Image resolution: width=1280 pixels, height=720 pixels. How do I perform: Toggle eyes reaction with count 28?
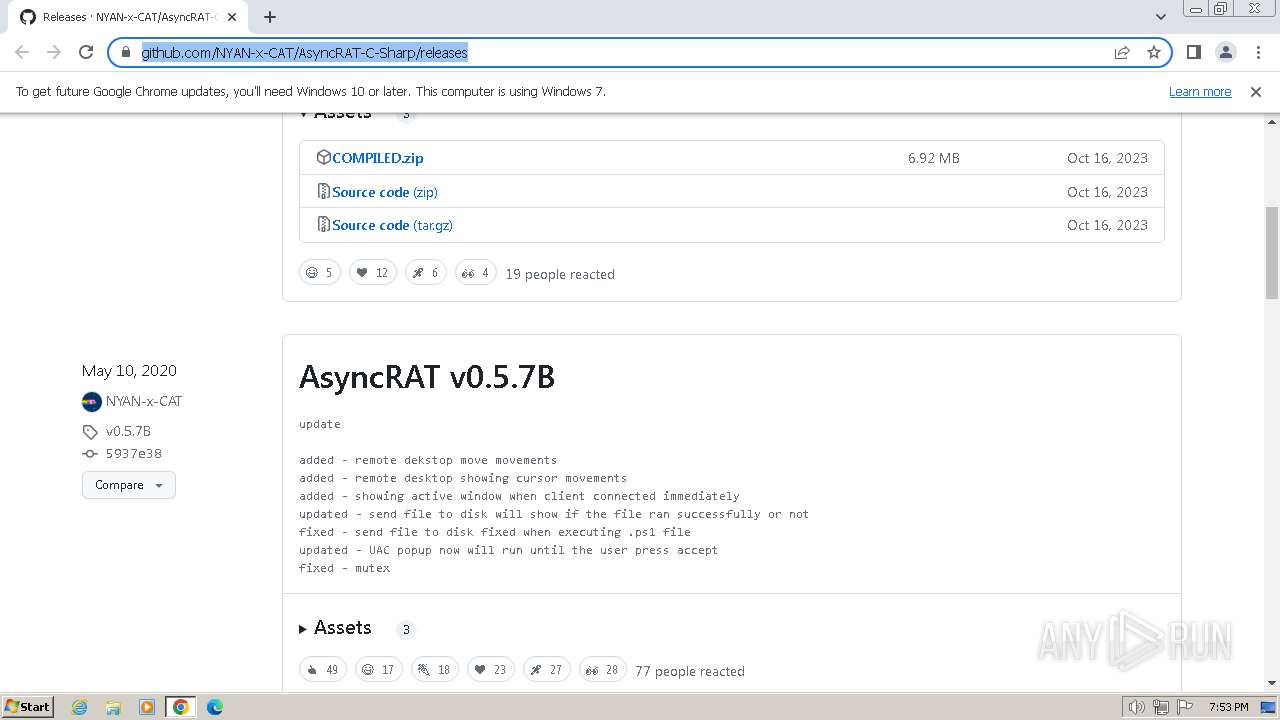[603, 669]
